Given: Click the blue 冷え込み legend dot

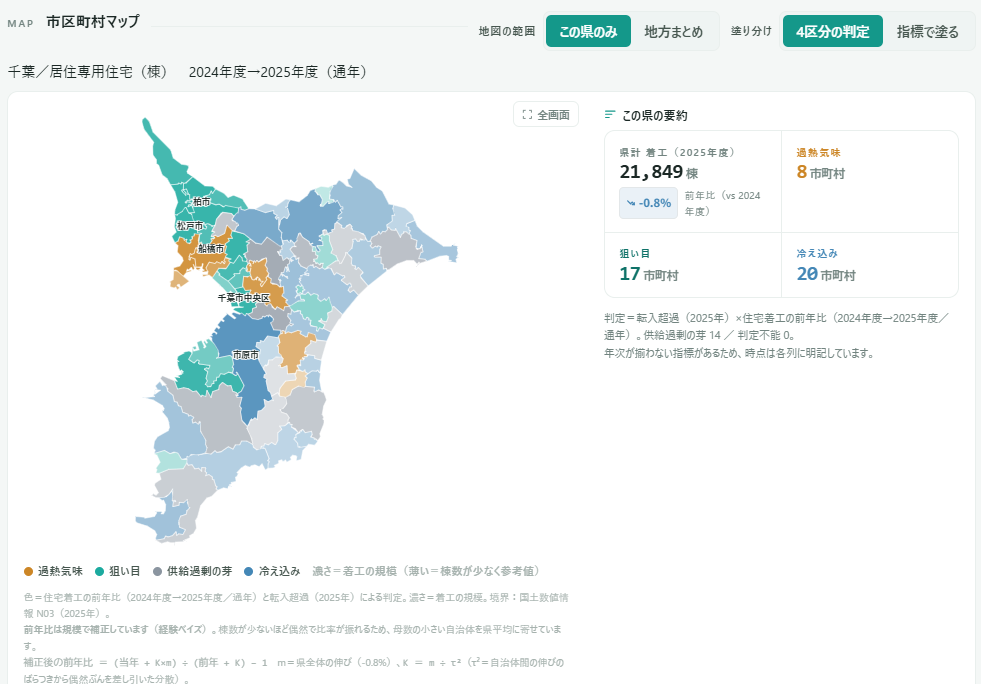Looking at the screenshot, I should [x=248, y=571].
